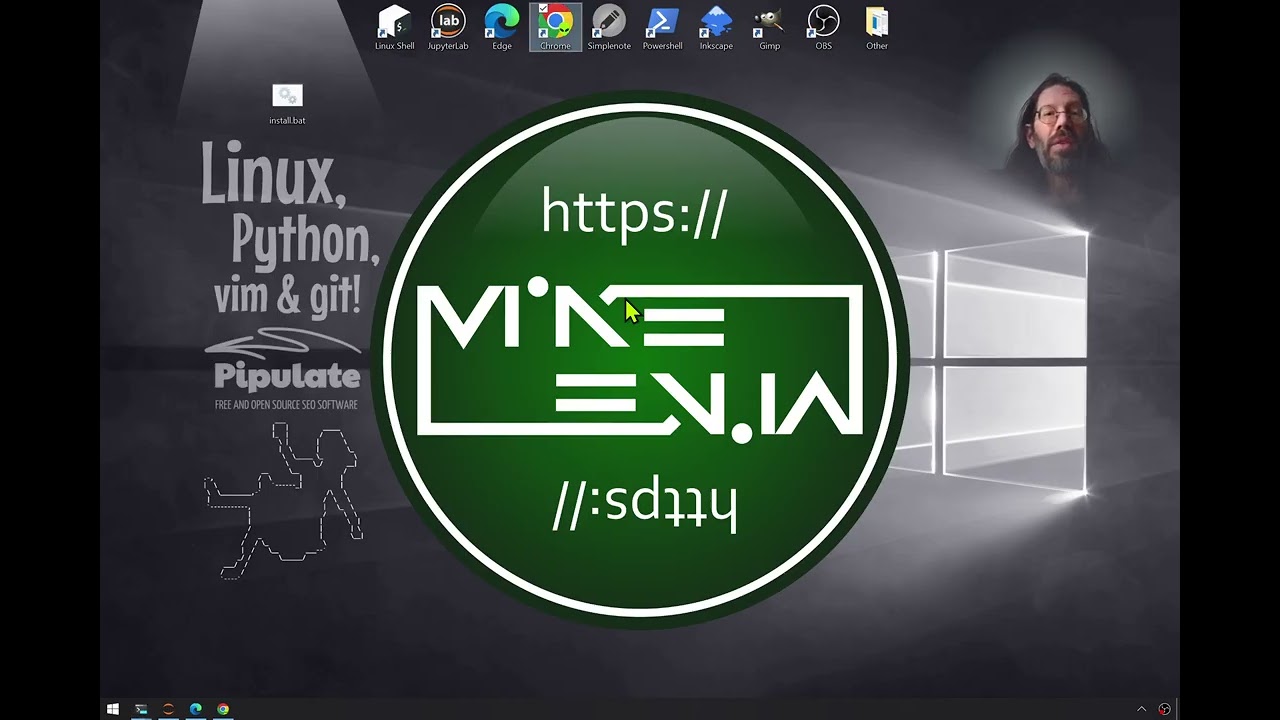Toggle the checkbox on Chrome desktop icon
The image size is (1280, 720).
click(543, 9)
